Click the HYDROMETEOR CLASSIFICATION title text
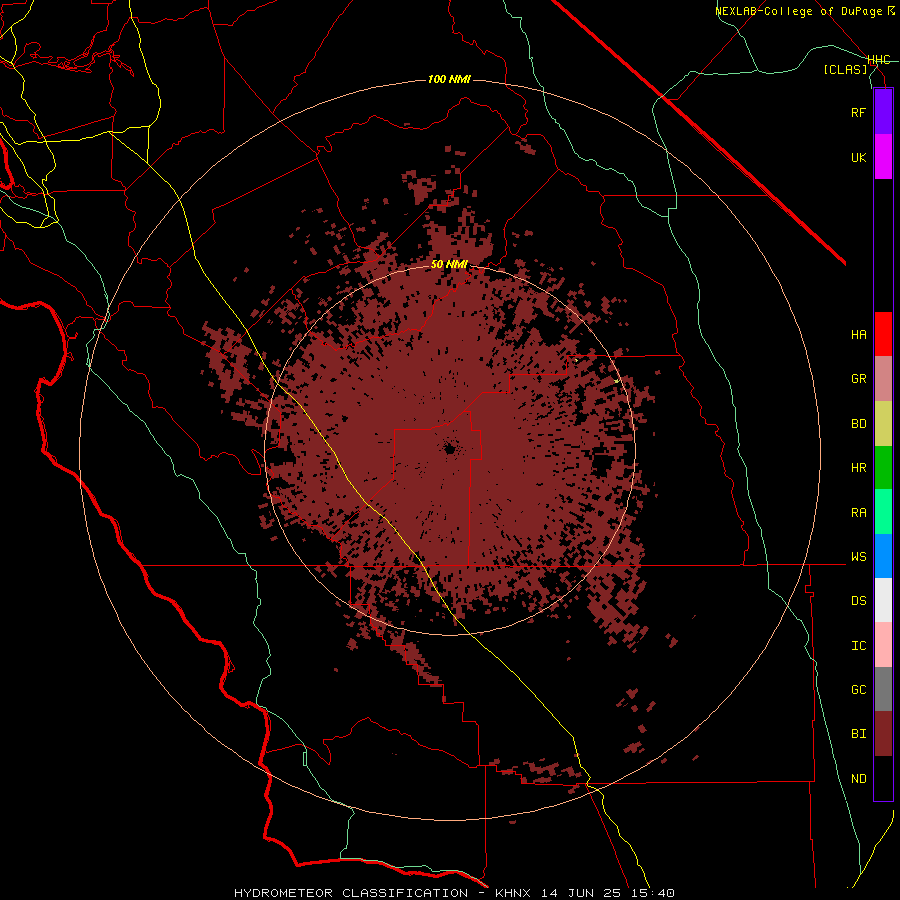This screenshot has width=900, height=900. click(x=351, y=893)
